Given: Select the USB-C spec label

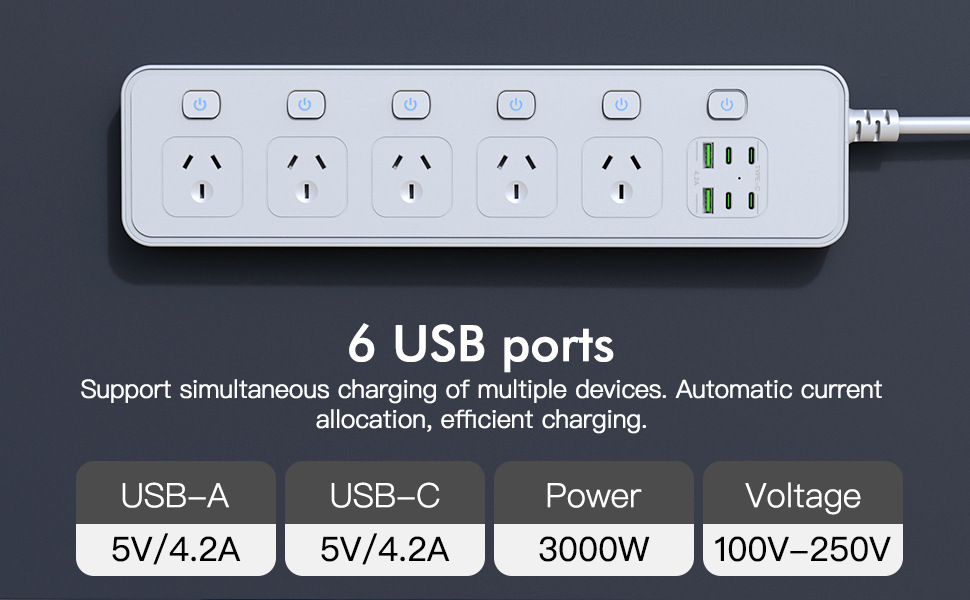Looking at the screenshot, I should tap(385, 494).
